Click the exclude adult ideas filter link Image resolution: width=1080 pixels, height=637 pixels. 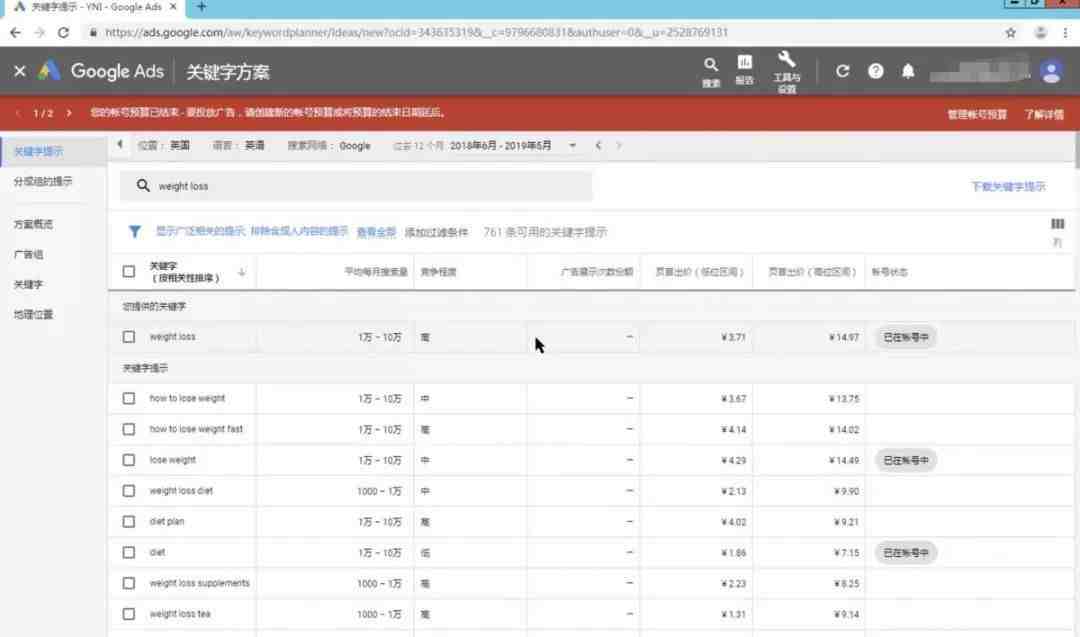299,231
